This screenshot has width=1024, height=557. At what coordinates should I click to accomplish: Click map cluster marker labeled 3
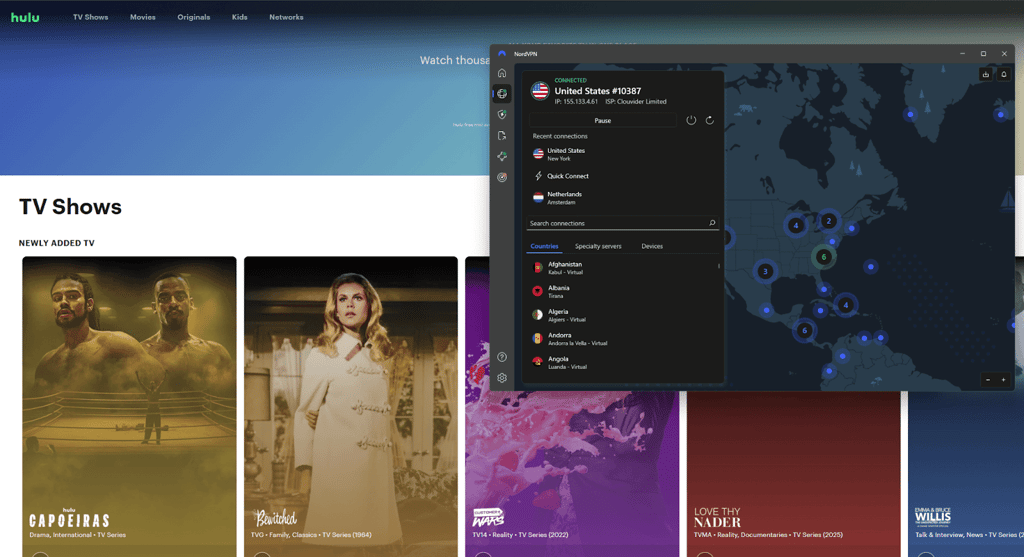click(765, 271)
